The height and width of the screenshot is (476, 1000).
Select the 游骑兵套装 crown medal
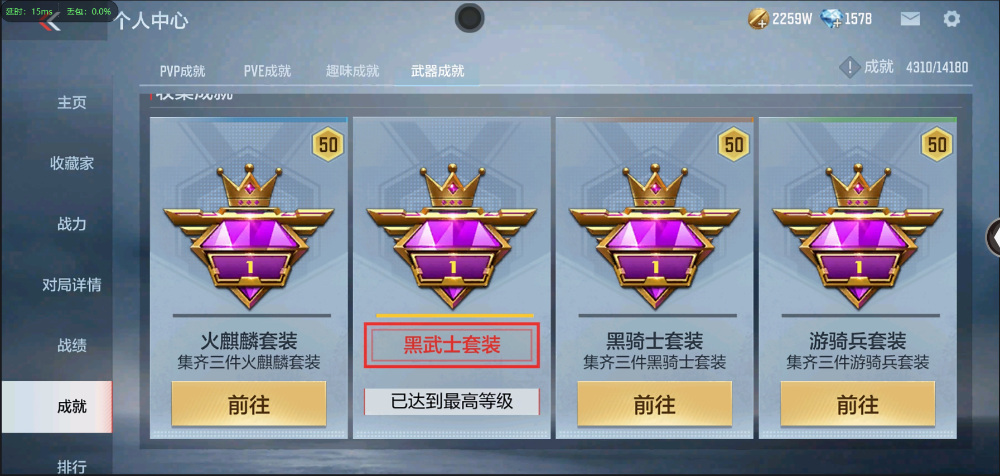[x=858, y=235]
